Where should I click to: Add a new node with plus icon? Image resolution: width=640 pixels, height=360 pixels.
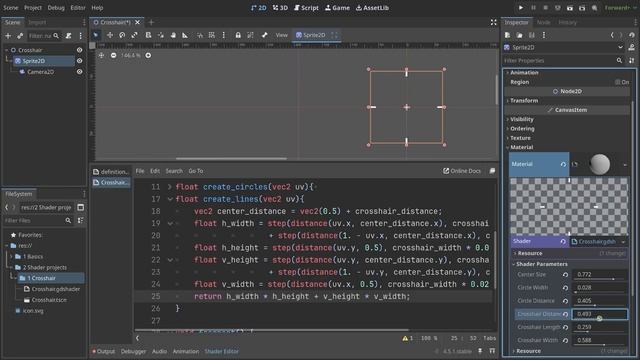8,36
